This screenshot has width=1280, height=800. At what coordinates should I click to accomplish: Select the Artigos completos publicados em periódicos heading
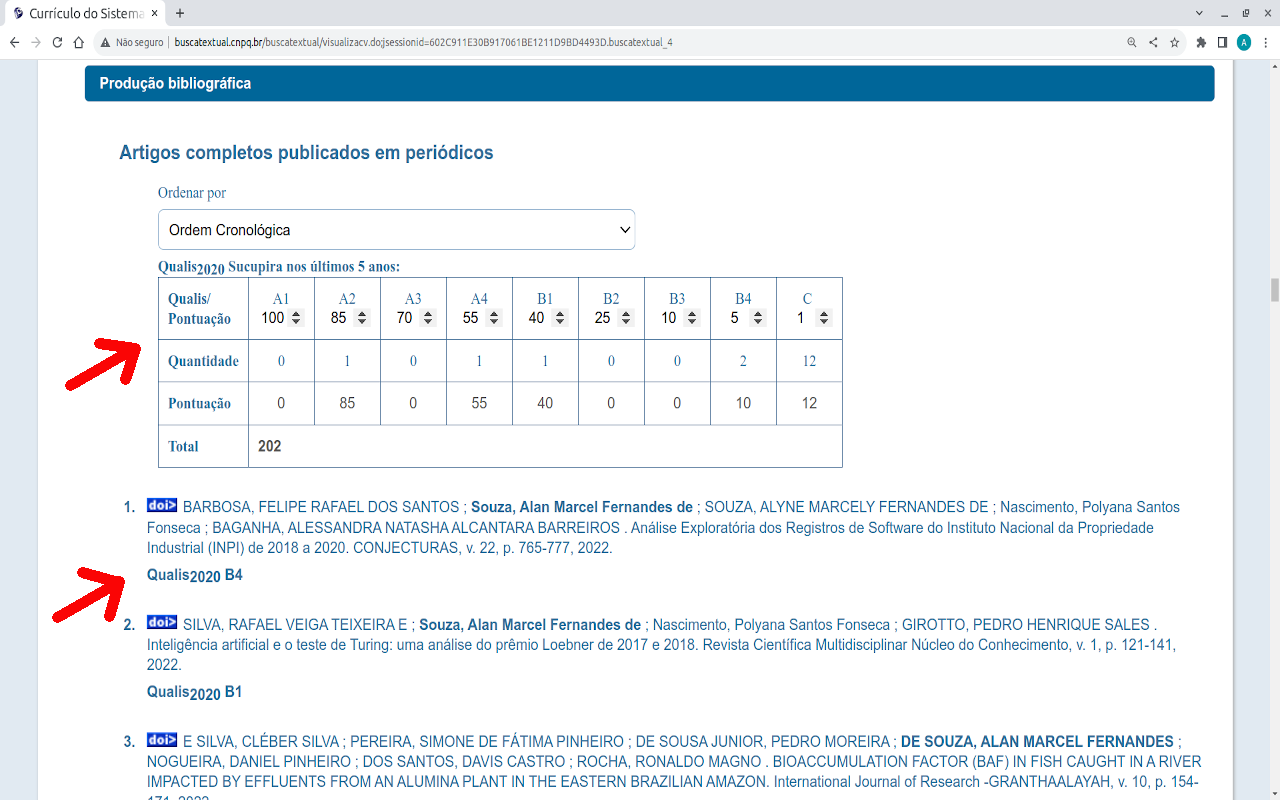pyautogui.click(x=306, y=153)
